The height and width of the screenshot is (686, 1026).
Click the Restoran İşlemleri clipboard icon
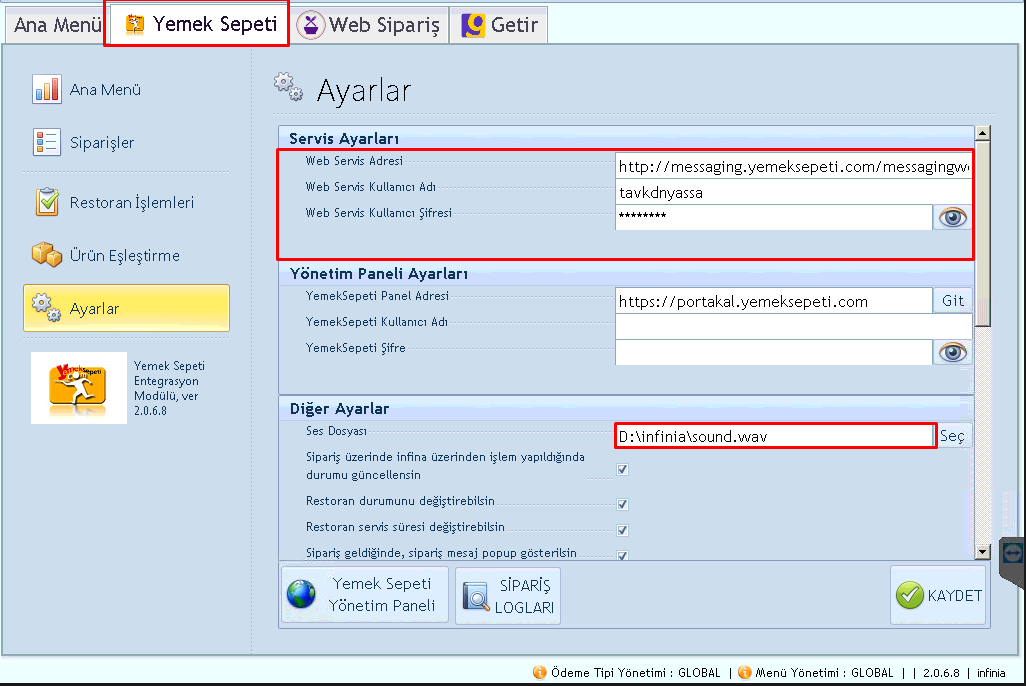(x=47, y=202)
